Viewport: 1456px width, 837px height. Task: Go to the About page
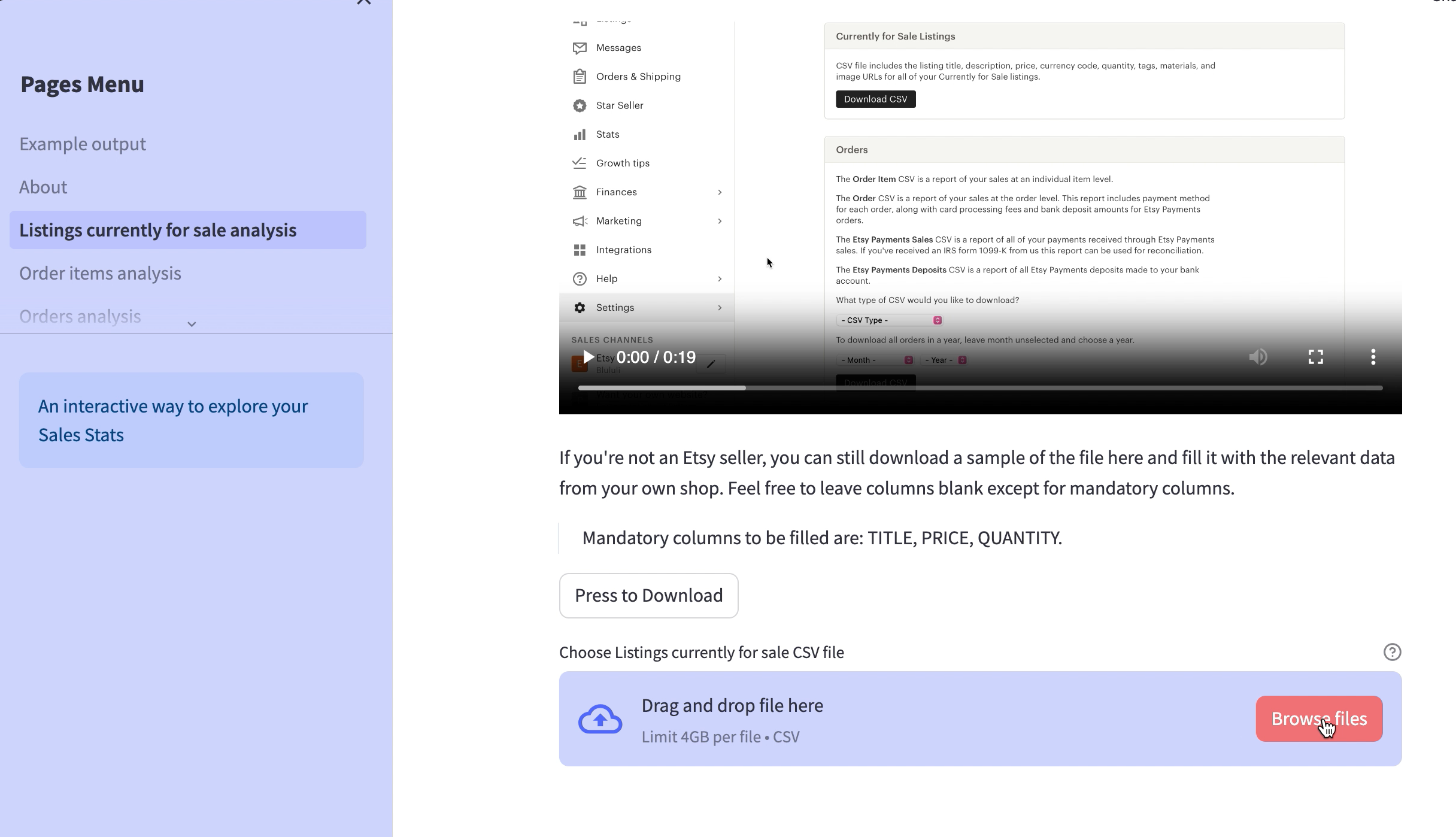(43, 187)
